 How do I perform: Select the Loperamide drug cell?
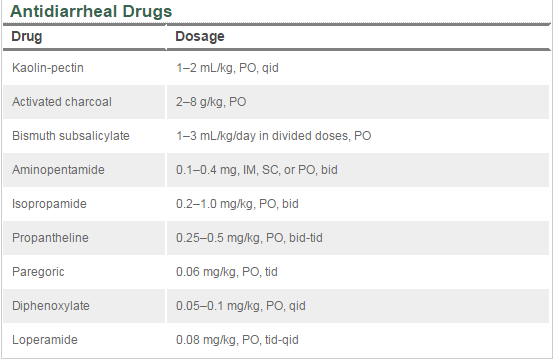tap(45, 340)
